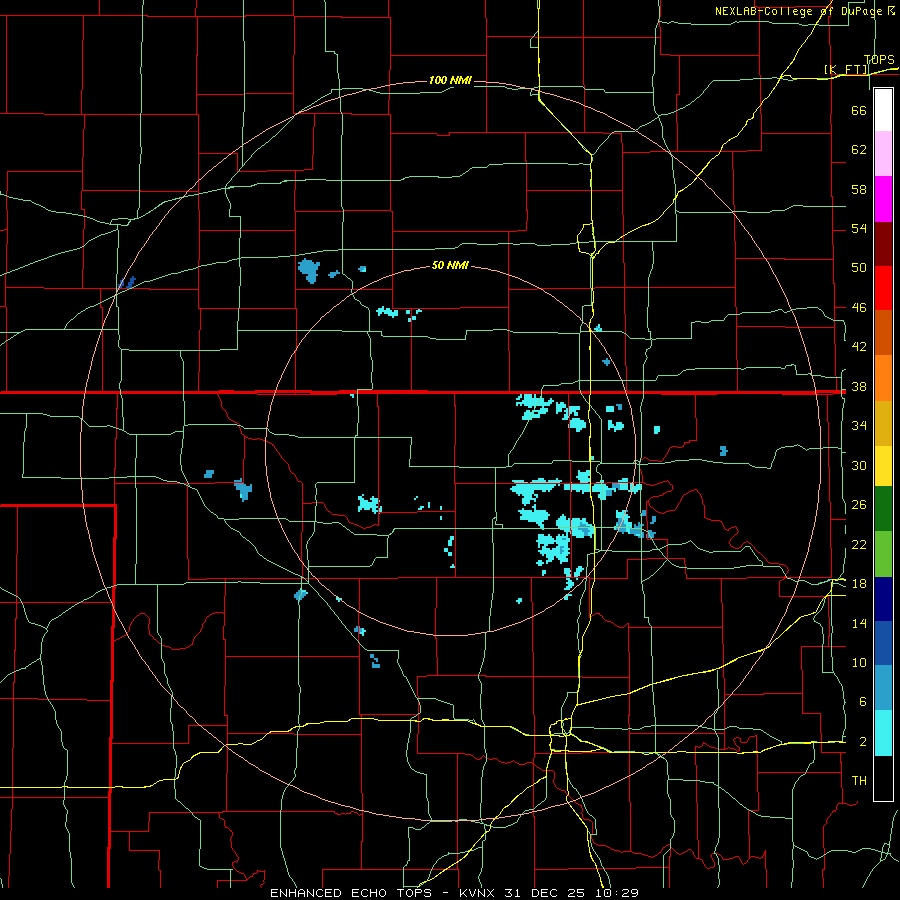Viewport: 900px width, 900px height.
Task: Select the maroon legend color block
Action: (x=883, y=244)
